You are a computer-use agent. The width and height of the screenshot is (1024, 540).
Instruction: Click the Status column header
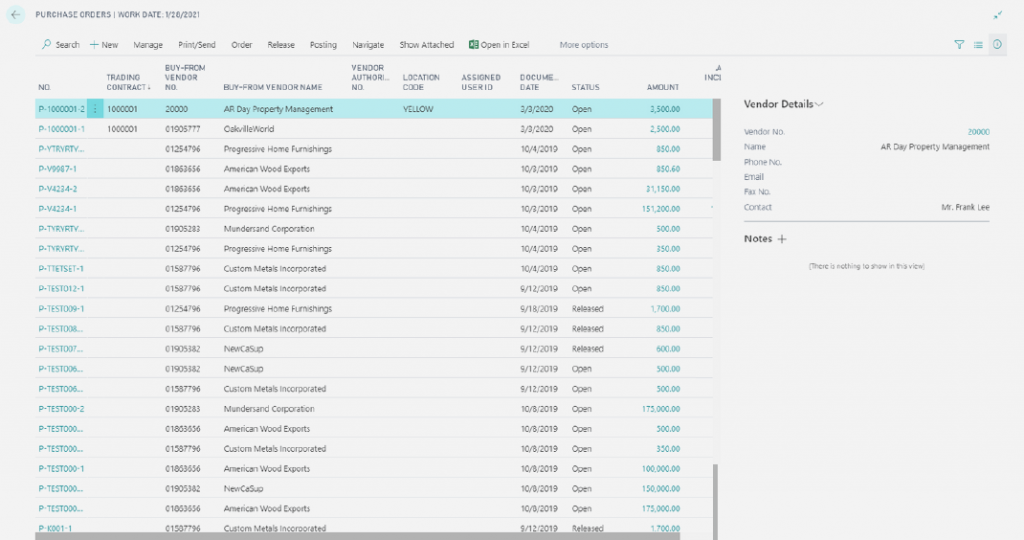(x=585, y=87)
